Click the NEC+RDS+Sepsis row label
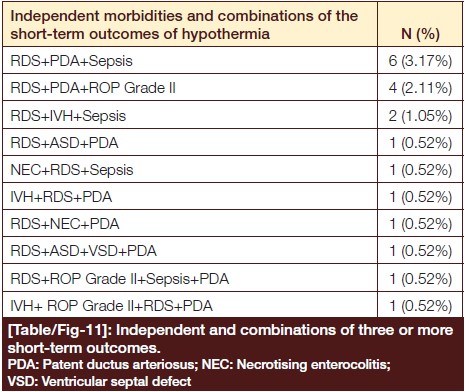 tap(72, 170)
